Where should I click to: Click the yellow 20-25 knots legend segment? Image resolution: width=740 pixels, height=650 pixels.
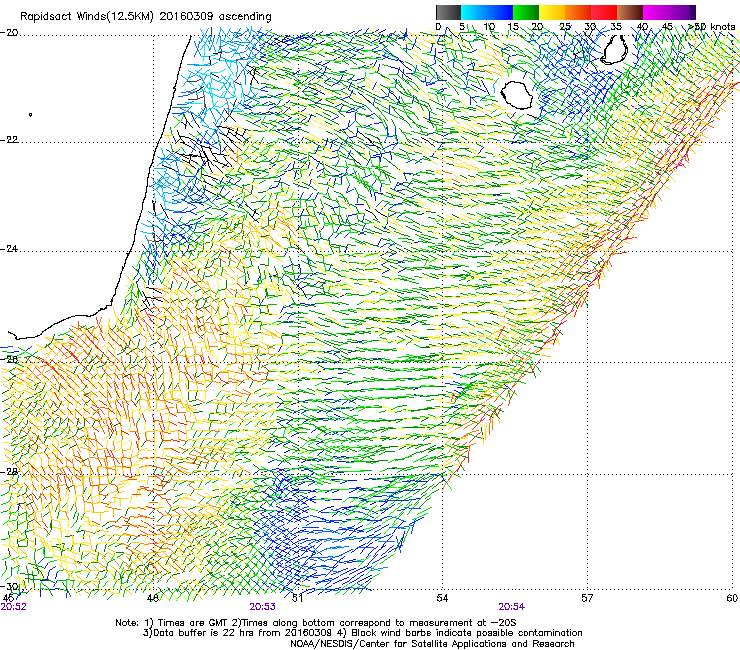pos(552,12)
